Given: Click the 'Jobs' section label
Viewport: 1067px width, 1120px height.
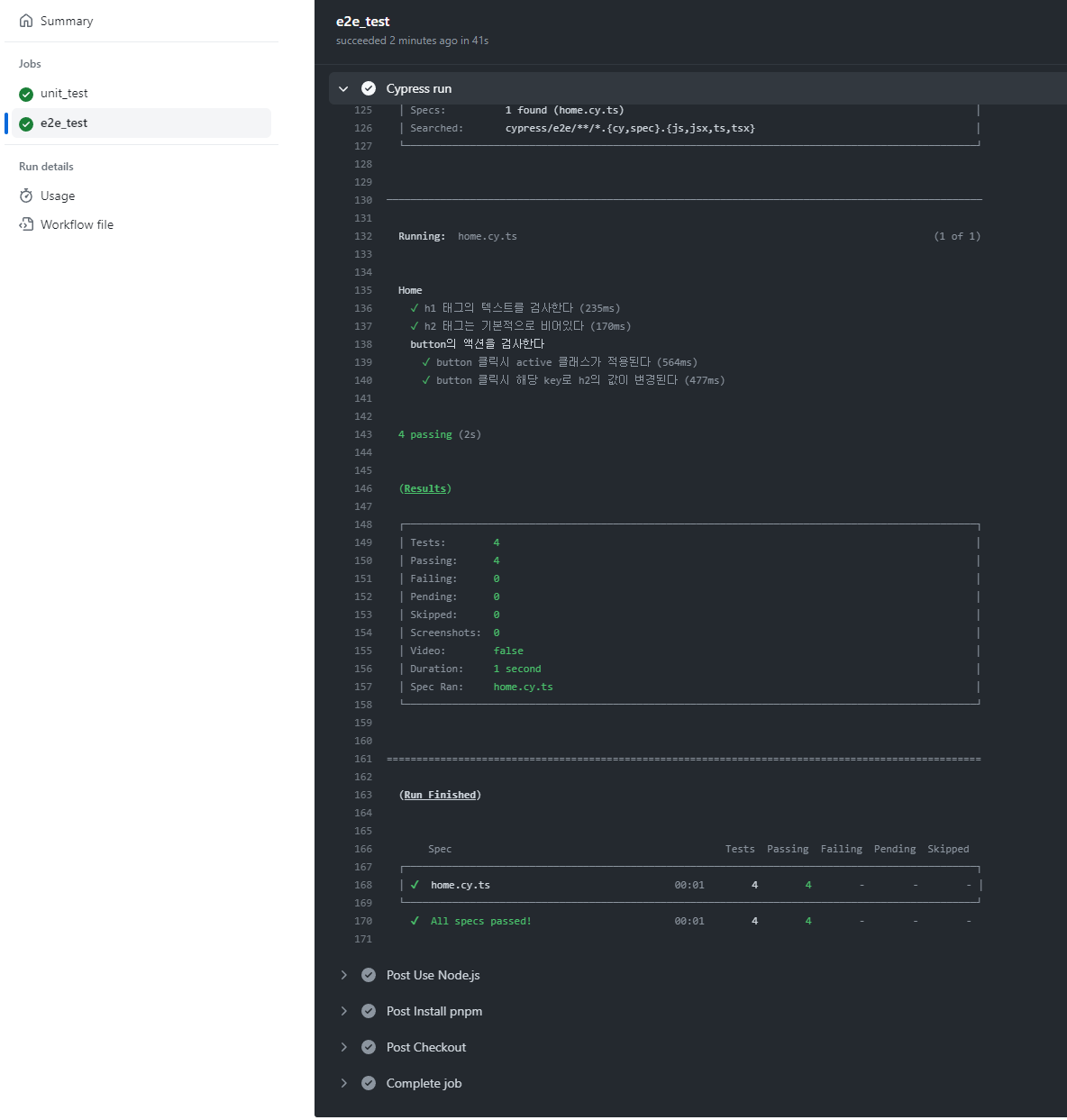Looking at the screenshot, I should (30, 64).
